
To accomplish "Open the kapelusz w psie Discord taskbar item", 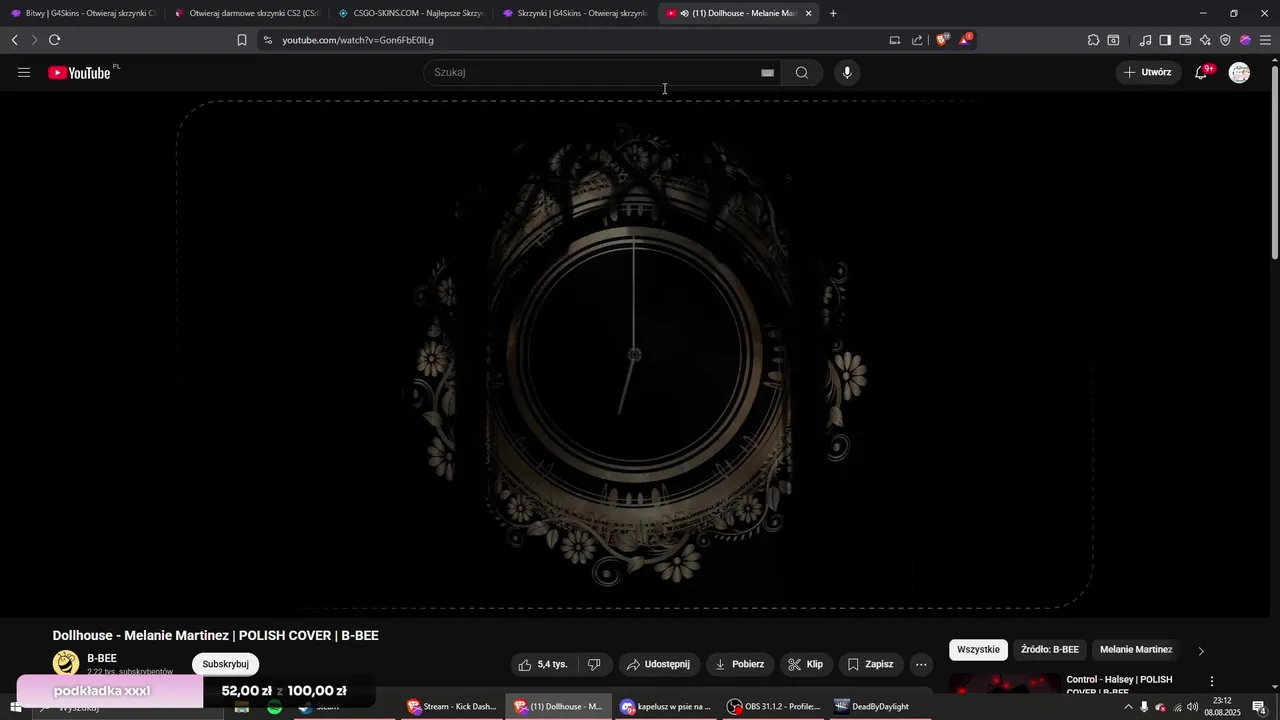I will pyautogui.click(x=666, y=706).
